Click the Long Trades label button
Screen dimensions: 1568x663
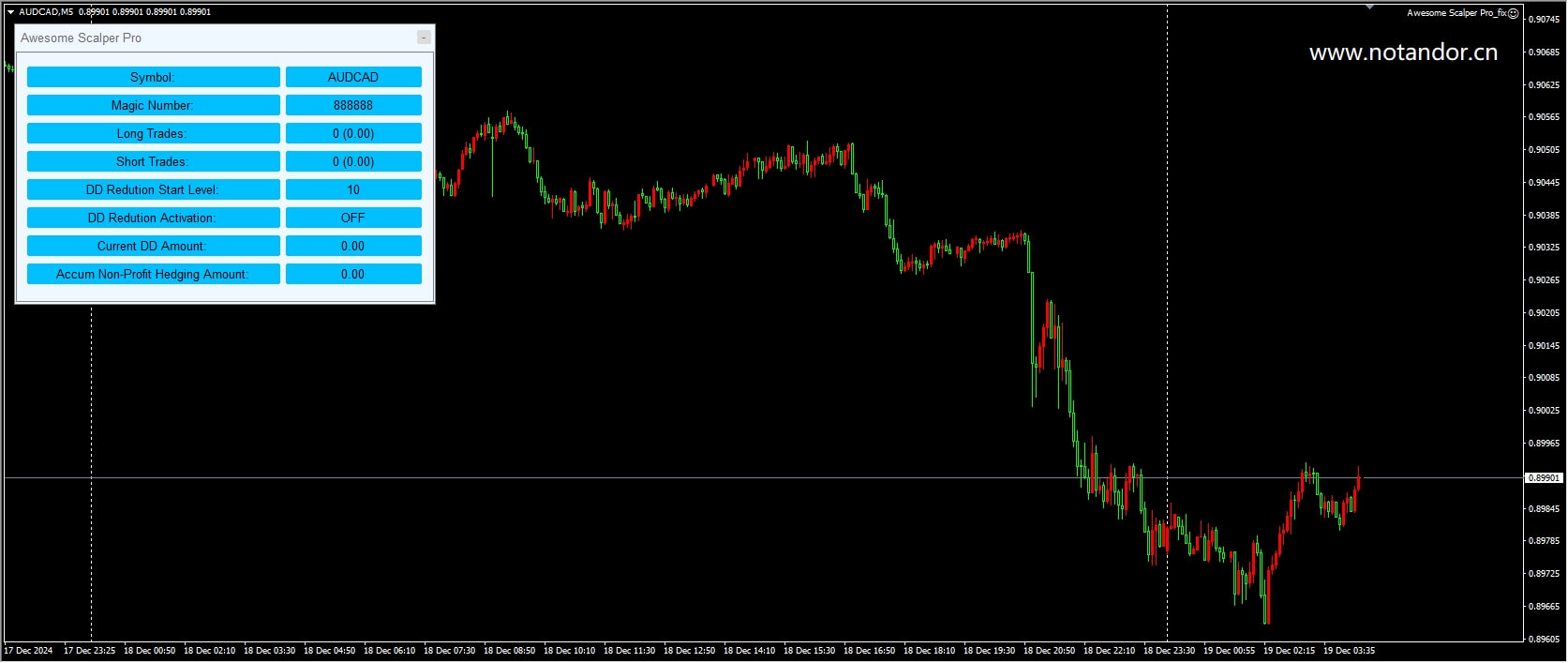pyautogui.click(x=153, y=133)
